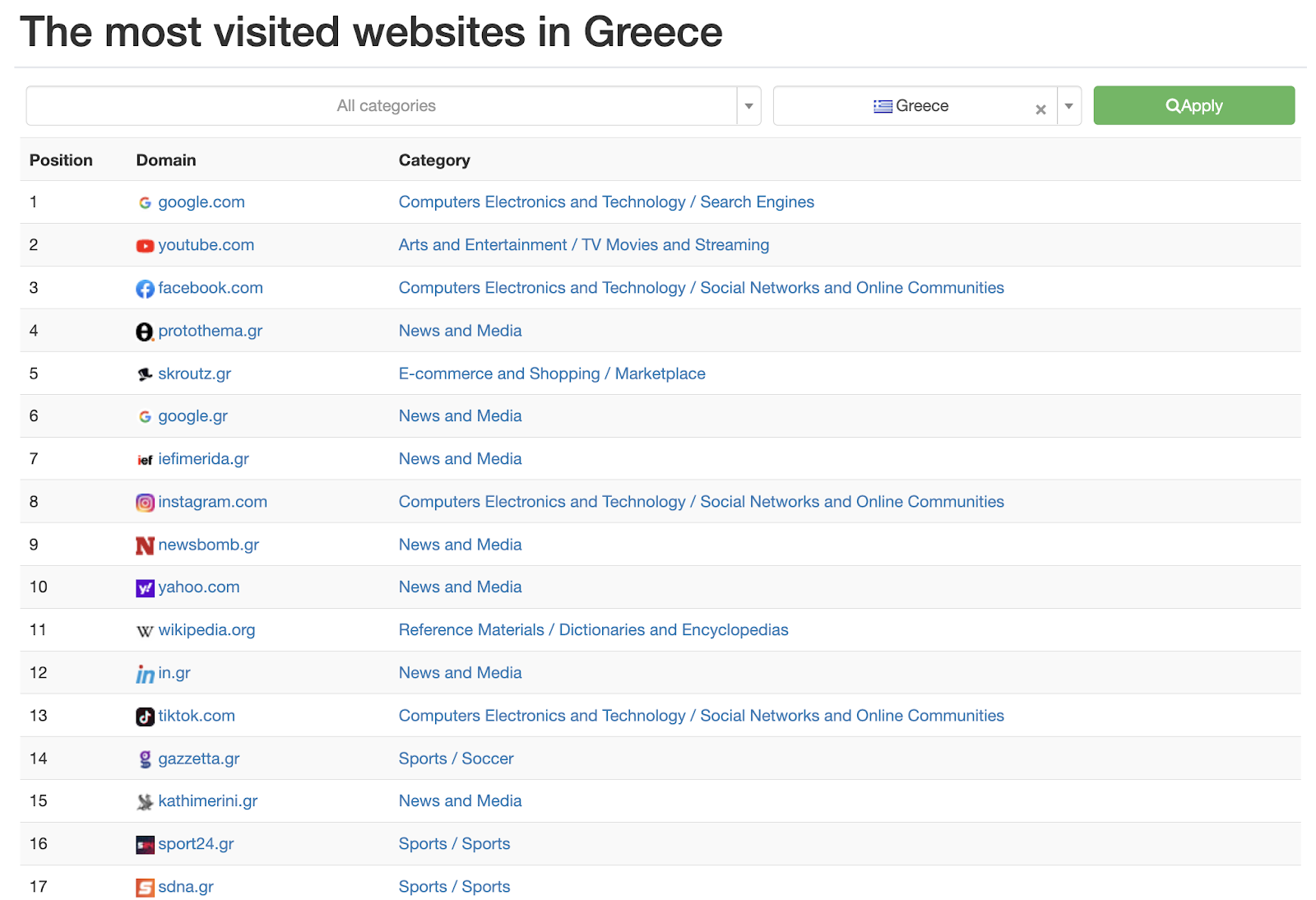
Task: Open the sport24.gr domain link
Action: click(196, 844)
